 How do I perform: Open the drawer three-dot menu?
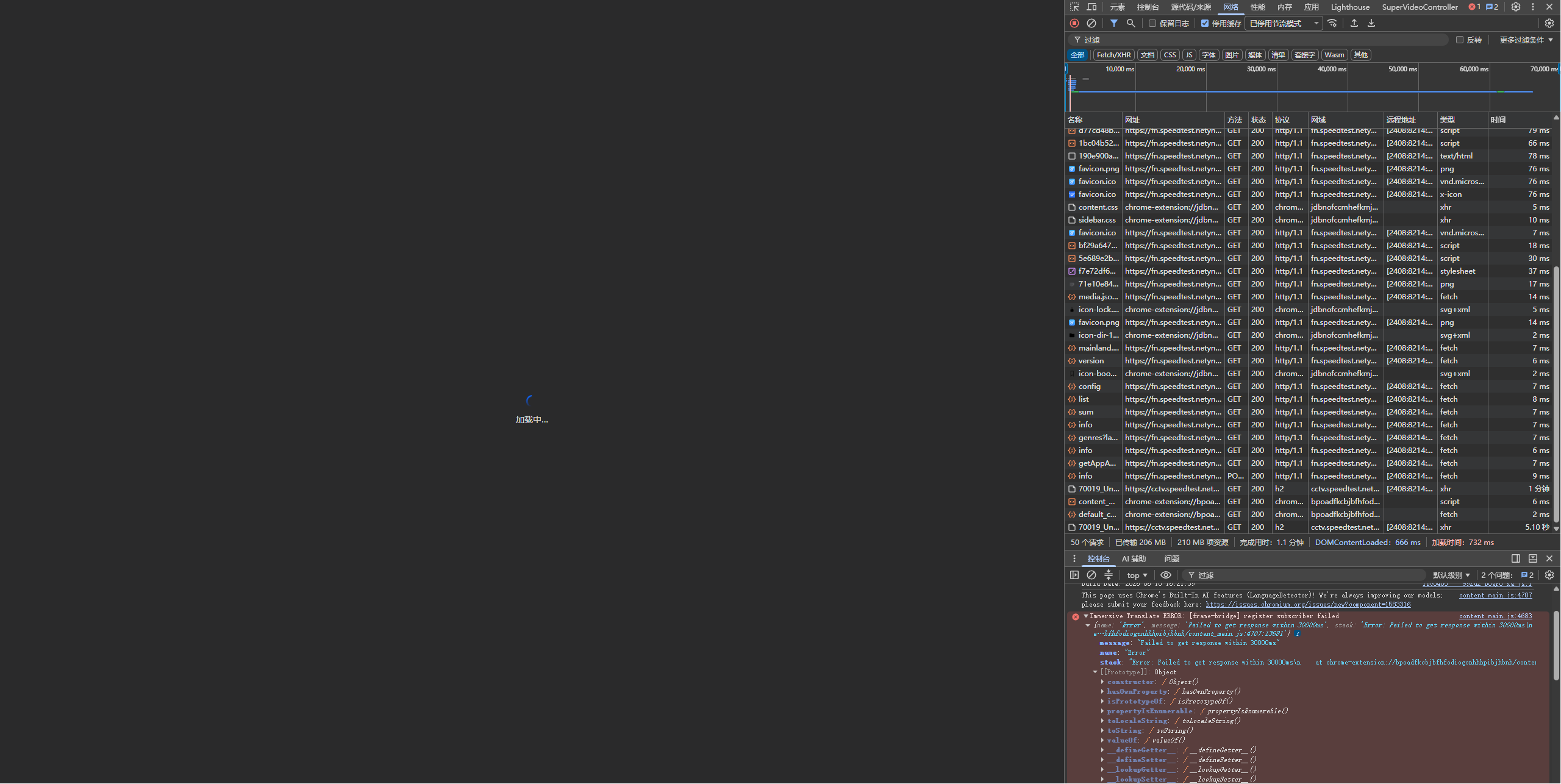1074,558
